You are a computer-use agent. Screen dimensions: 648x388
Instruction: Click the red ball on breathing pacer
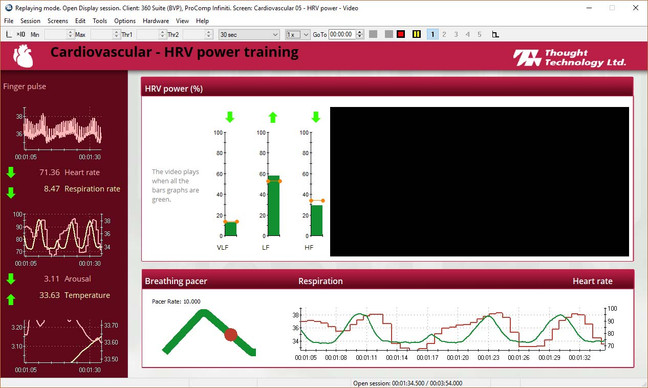click(231, 334)
